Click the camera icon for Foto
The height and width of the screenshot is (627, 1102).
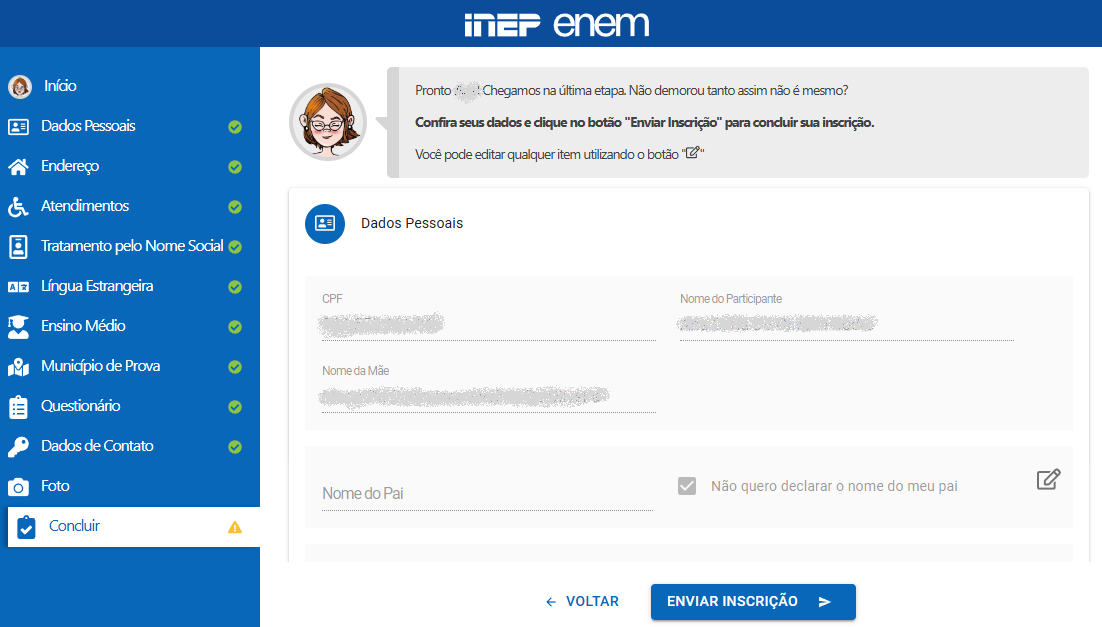(x=18, y=487)
